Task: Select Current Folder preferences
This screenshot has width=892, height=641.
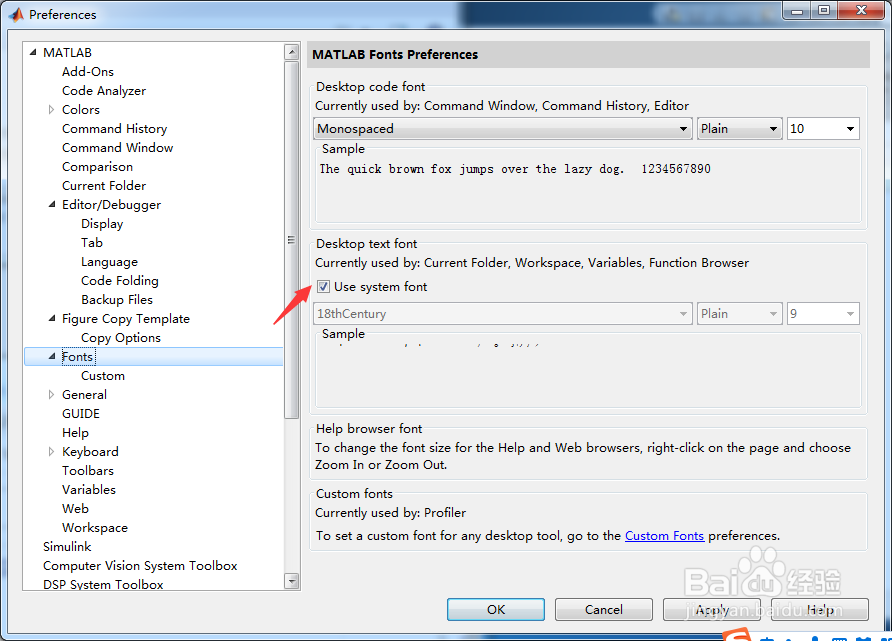Action: [104, 185]
